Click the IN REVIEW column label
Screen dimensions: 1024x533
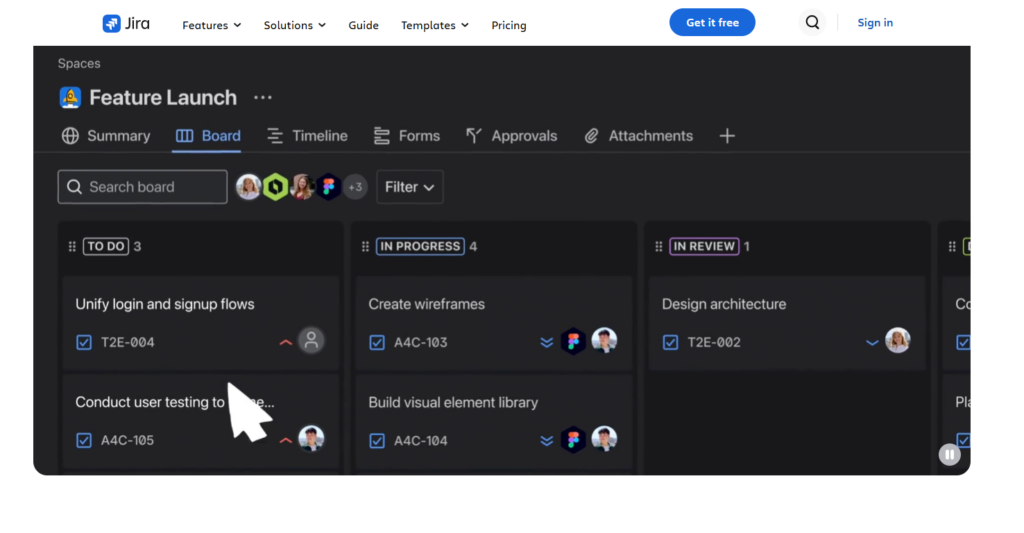coord(704,246)
